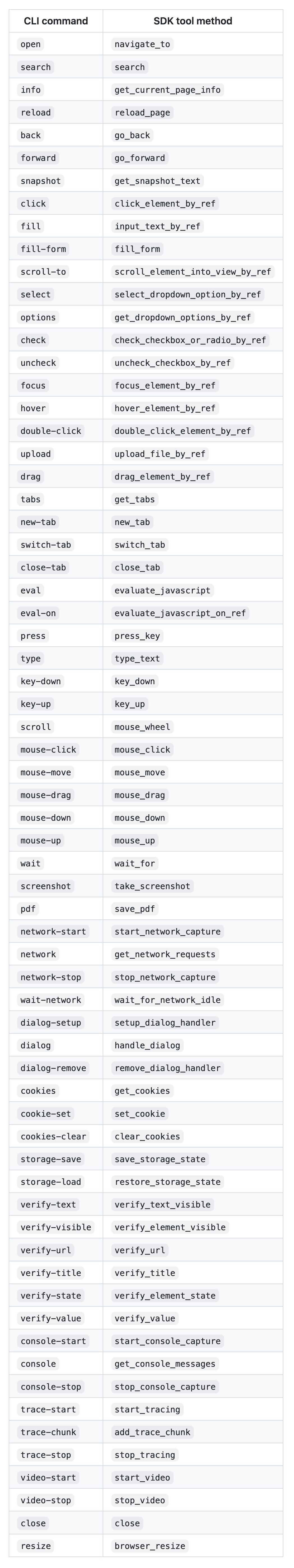Click the new-tab command entry
294x1568 pixels.
(38, 522)
